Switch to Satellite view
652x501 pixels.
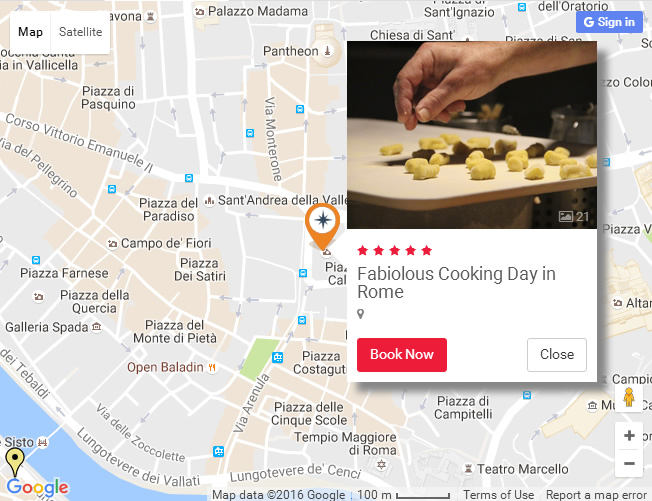(x=80, y=32)
